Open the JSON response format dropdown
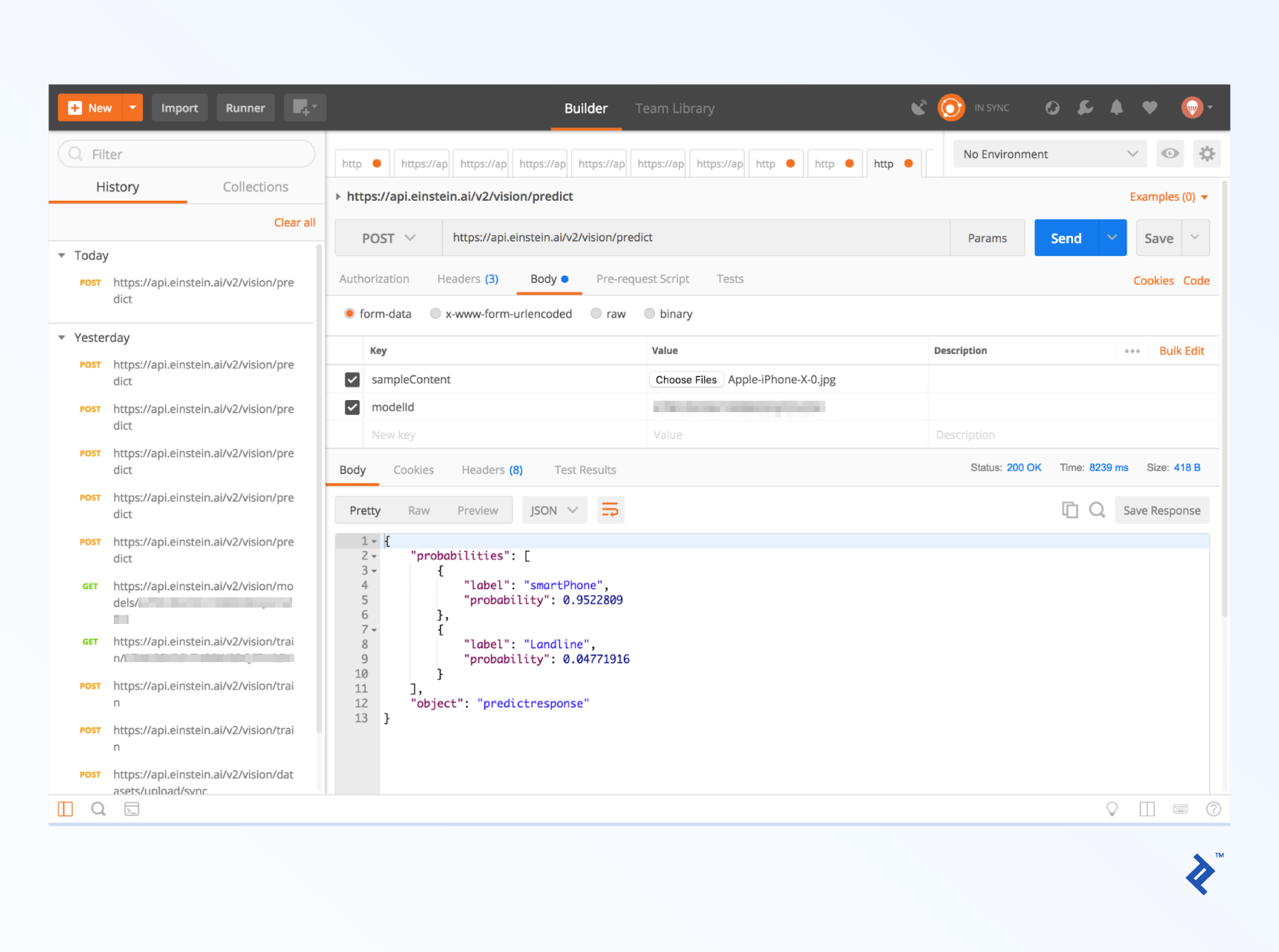The width and height of the screenshot is (1279, 952). coord(554,509)
